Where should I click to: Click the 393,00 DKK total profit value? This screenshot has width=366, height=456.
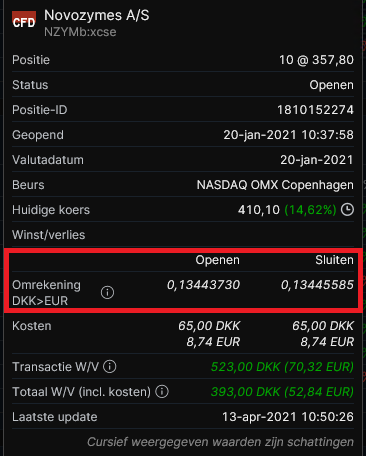pyautogui.click(x=245, y=392)
